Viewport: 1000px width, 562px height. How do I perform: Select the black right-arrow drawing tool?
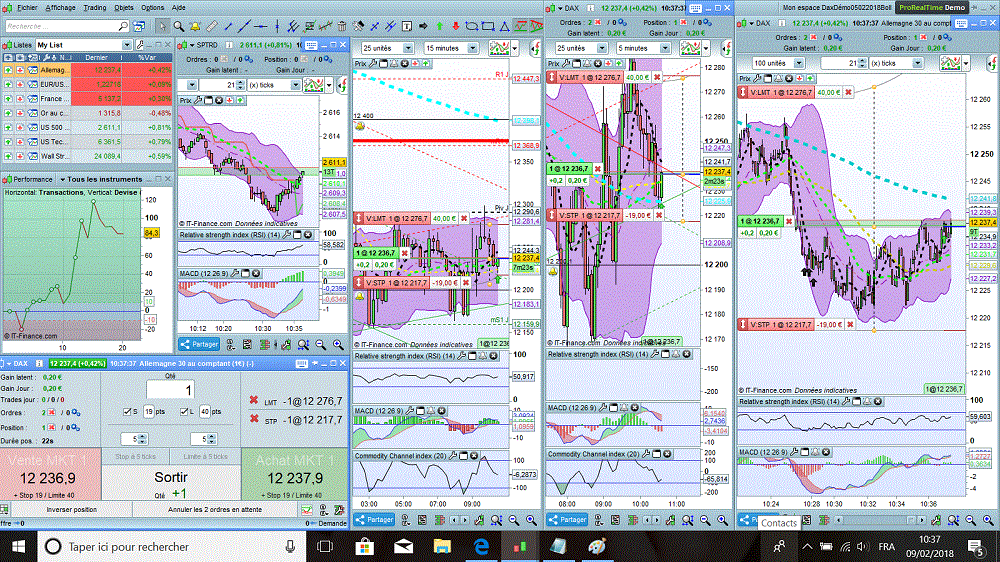(x=423, y=26)
